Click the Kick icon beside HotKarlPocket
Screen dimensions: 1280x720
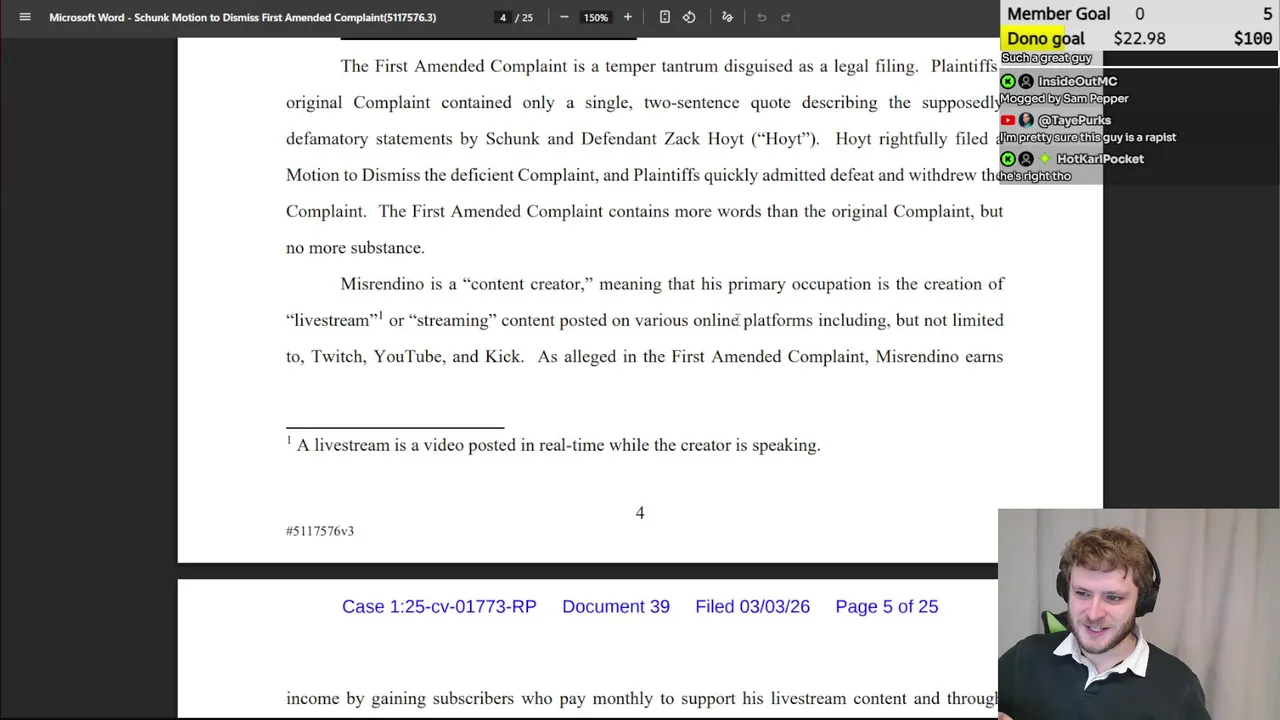tap(1008, 159)
